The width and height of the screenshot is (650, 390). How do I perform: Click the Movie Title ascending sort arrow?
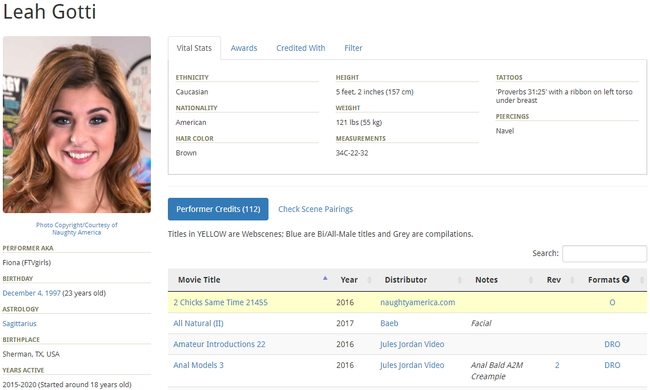tap(325, 278)
